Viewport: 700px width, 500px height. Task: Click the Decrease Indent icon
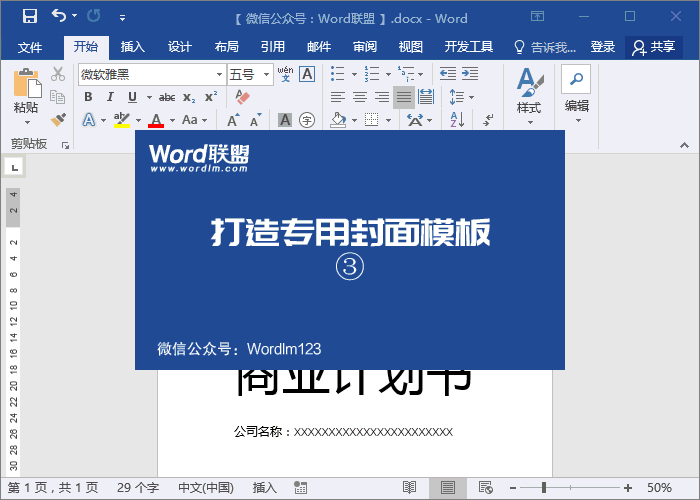(x=448, y=74)
